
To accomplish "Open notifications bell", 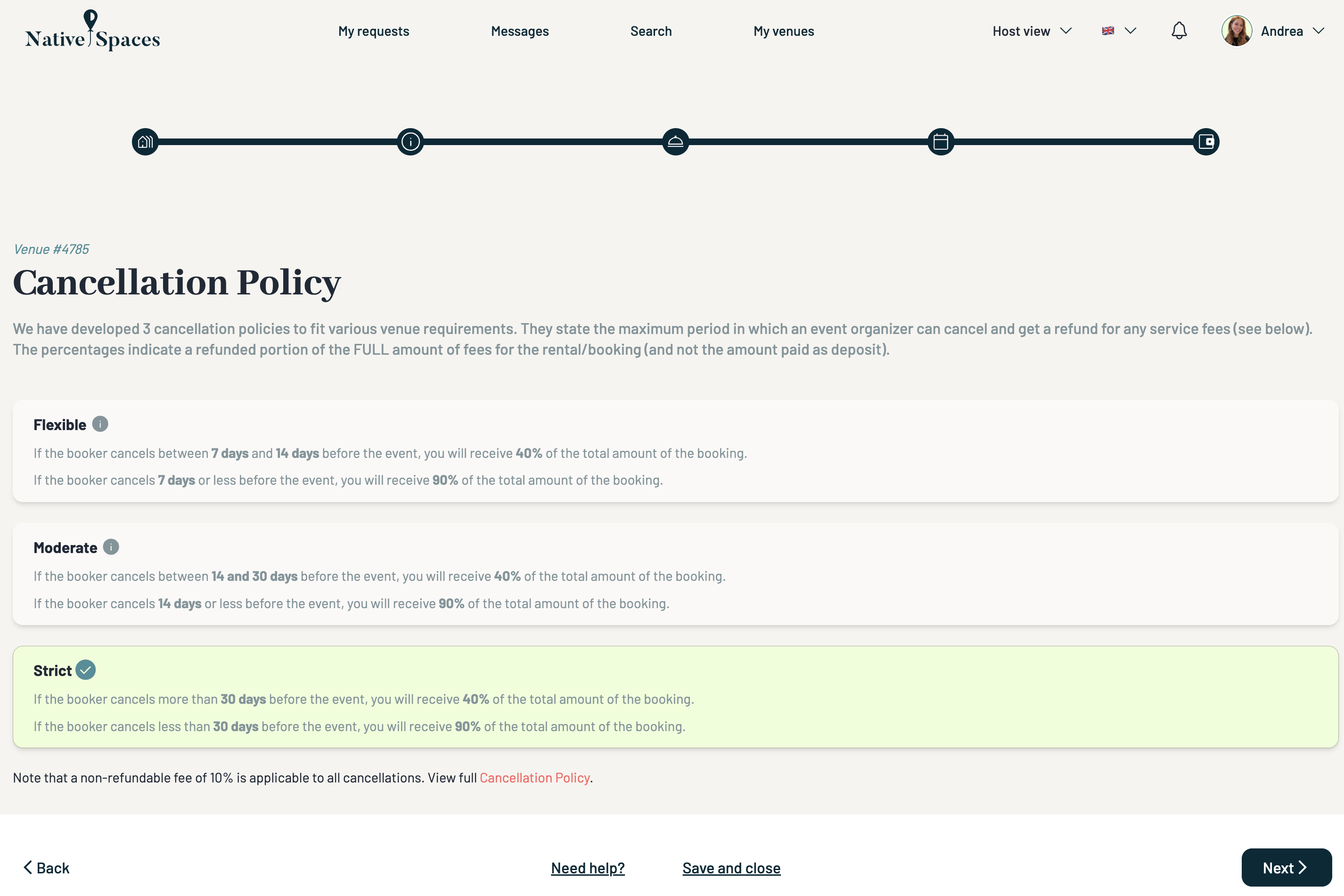I will [1179, 31].
